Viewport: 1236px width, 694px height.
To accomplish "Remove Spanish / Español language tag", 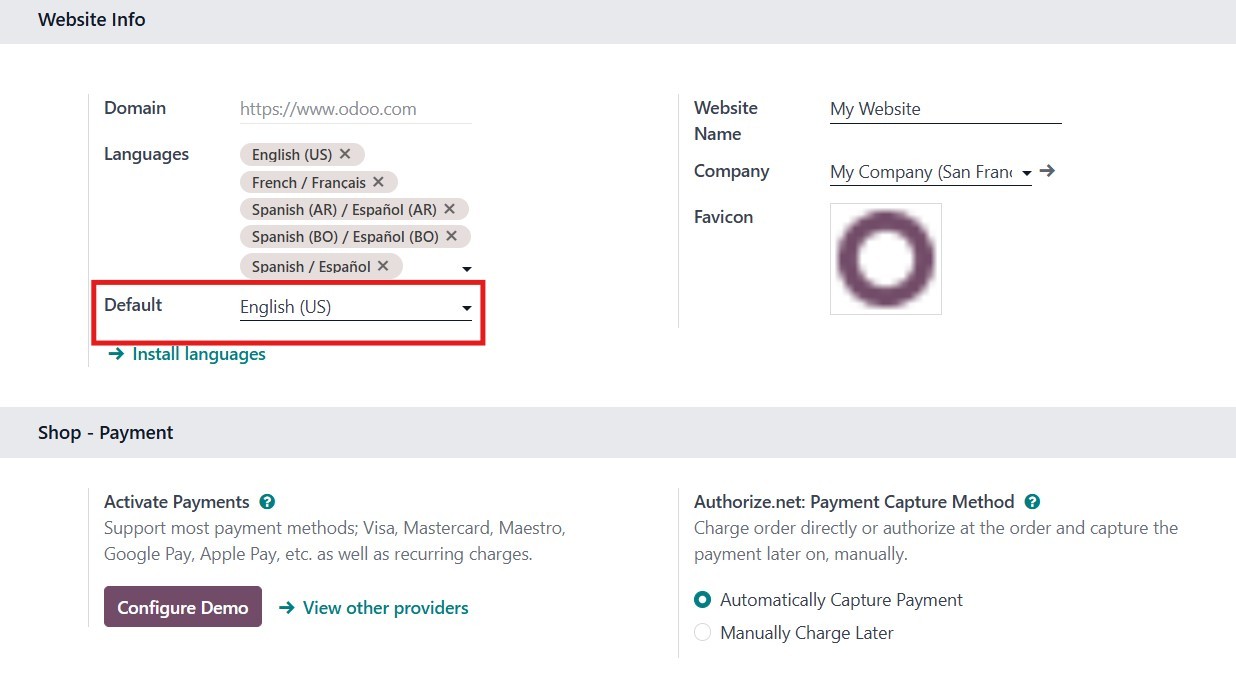I will tap(383, 266).
